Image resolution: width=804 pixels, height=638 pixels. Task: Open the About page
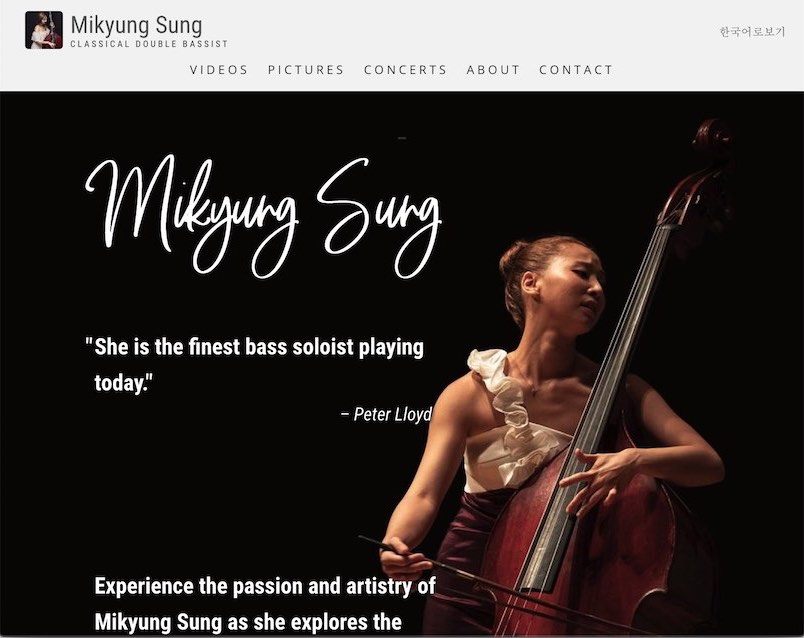[x=493, y=70]
